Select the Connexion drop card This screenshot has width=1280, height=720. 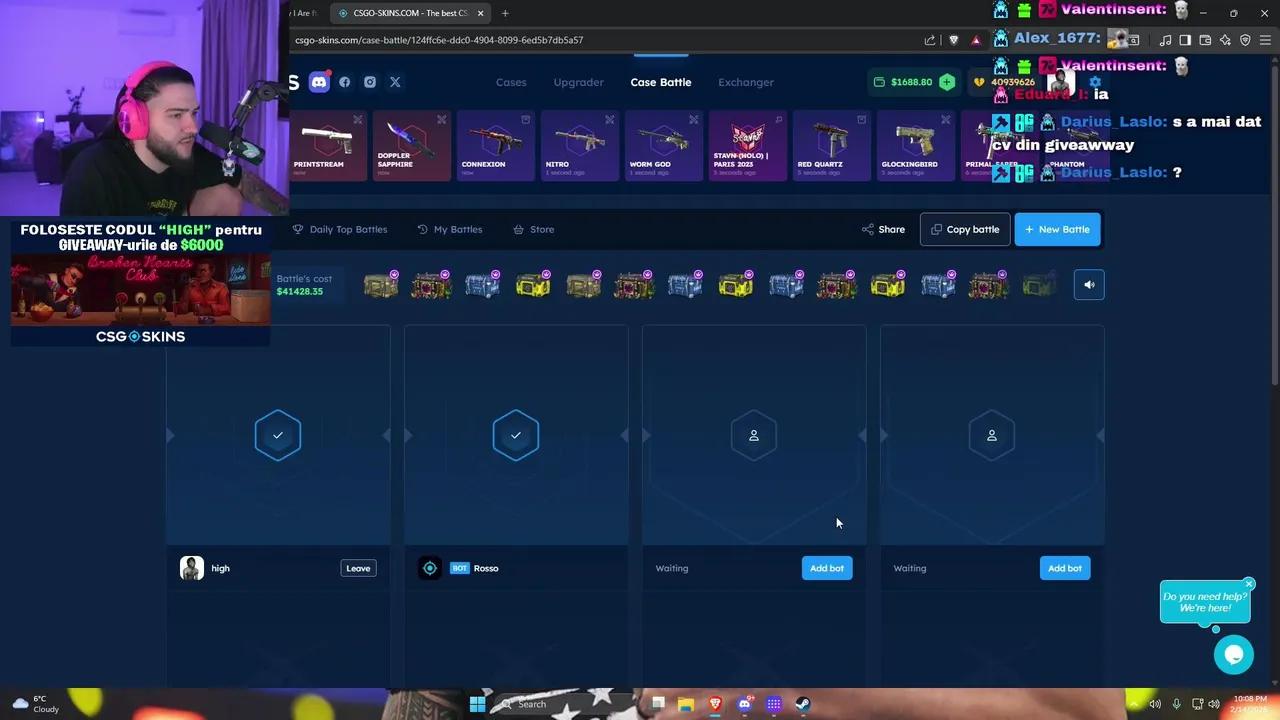coord(495,146)
